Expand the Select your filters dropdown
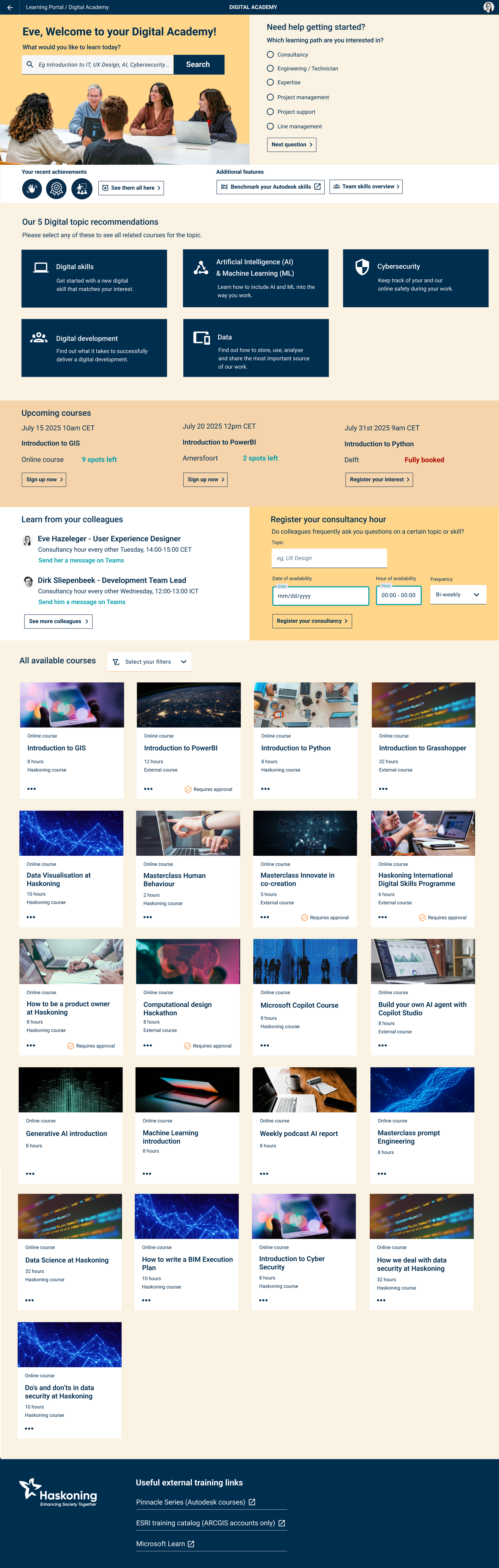This screenshot has width=499, height=1568. 149,662
